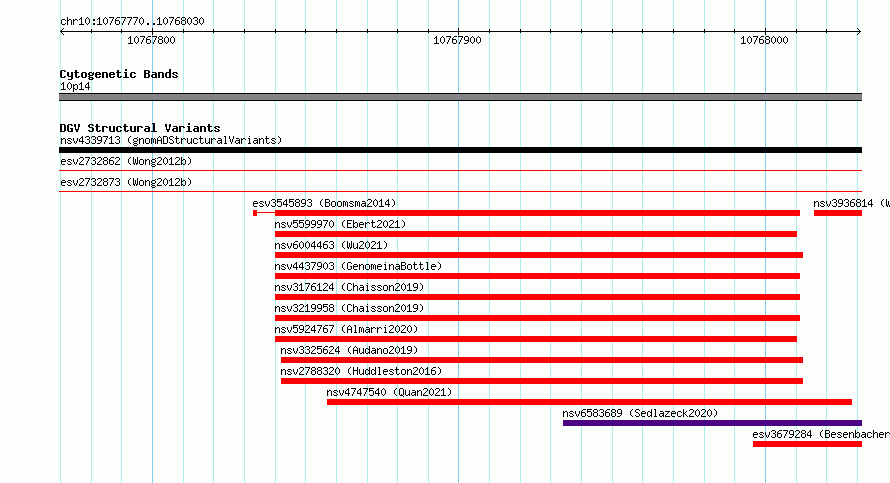Click the 10768000 ruler position label
Screen dimensions: 890x483
point(764,40)
